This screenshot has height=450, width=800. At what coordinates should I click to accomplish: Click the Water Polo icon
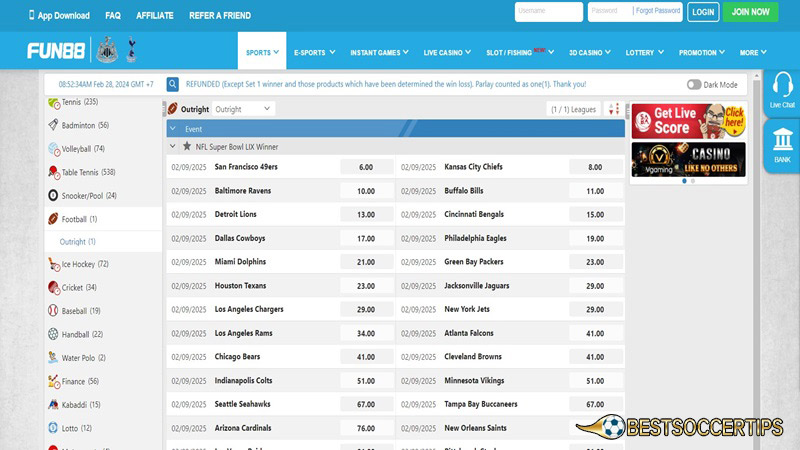point(53,358)
